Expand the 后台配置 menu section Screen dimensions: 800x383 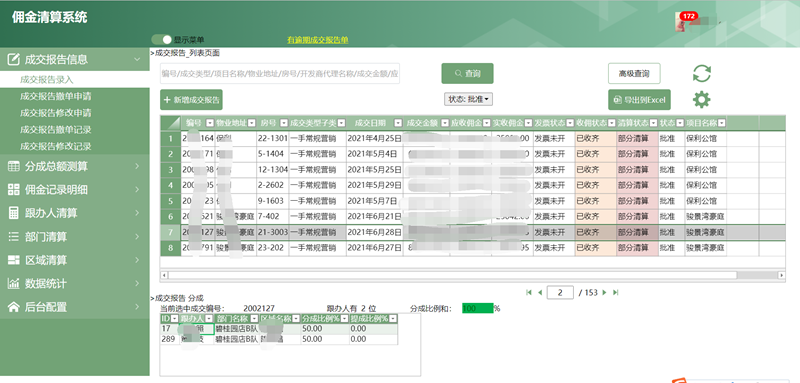coord(137,307)
